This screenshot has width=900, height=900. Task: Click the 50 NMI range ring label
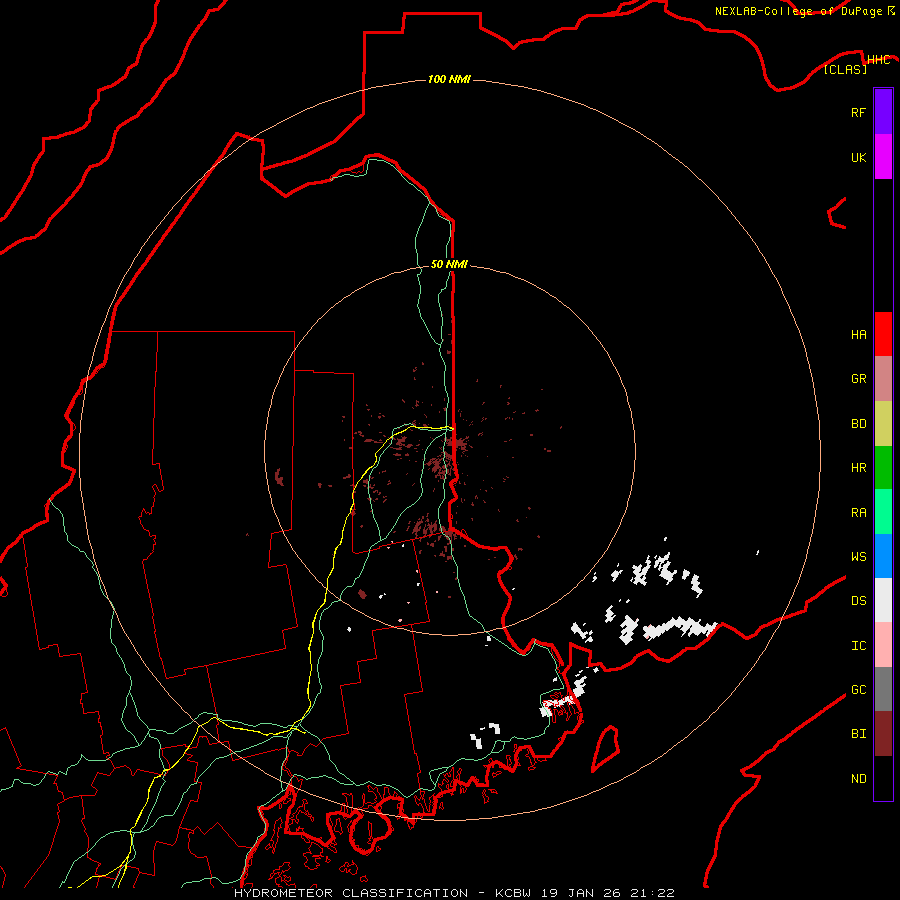449,264
